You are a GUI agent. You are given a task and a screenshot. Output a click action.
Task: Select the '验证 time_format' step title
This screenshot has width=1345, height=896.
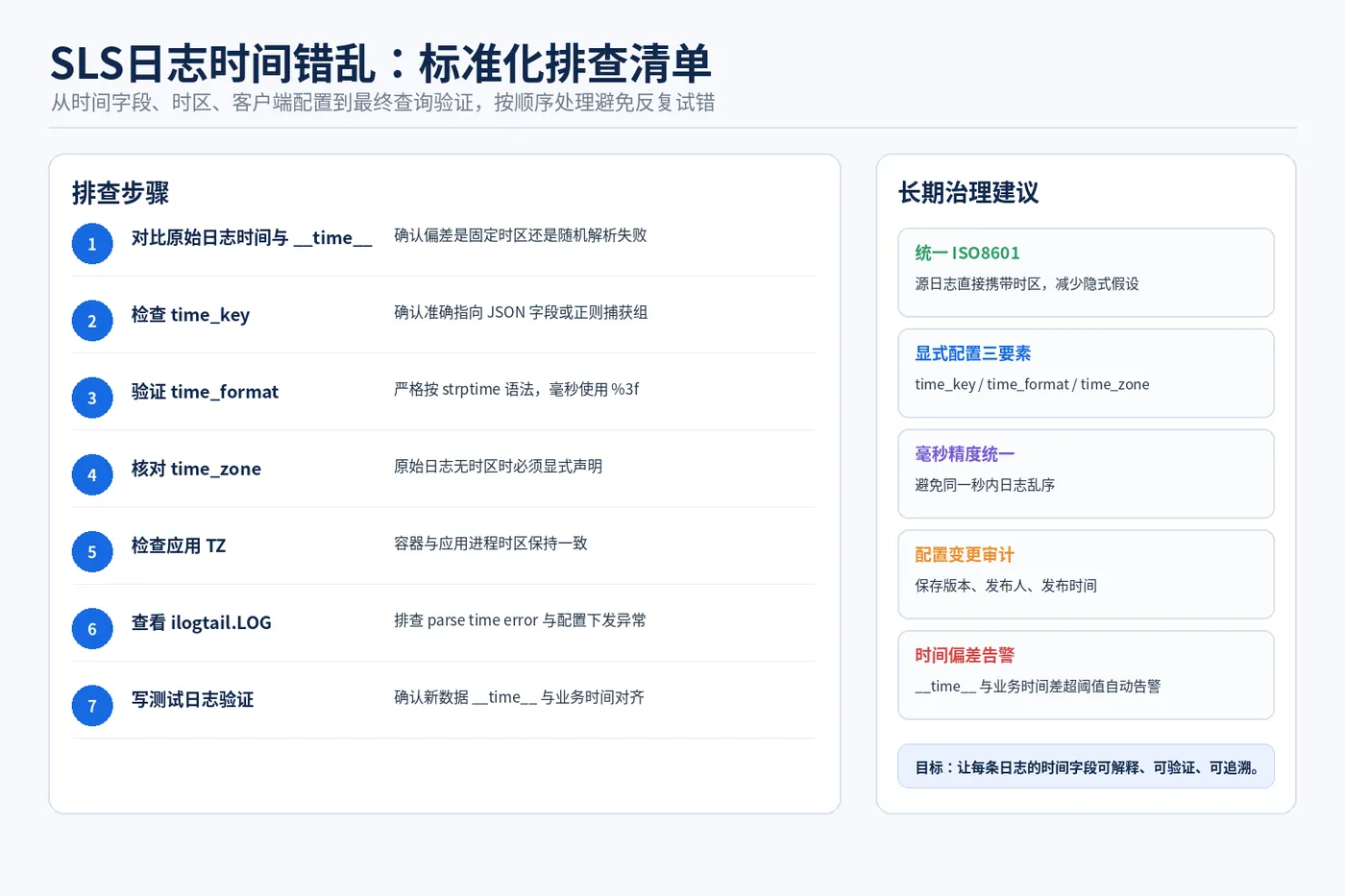click(205, 392)
